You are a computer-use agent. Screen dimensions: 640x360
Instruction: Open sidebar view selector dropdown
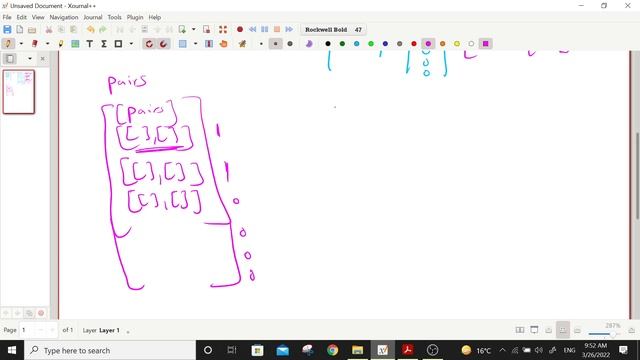point(30,59)
